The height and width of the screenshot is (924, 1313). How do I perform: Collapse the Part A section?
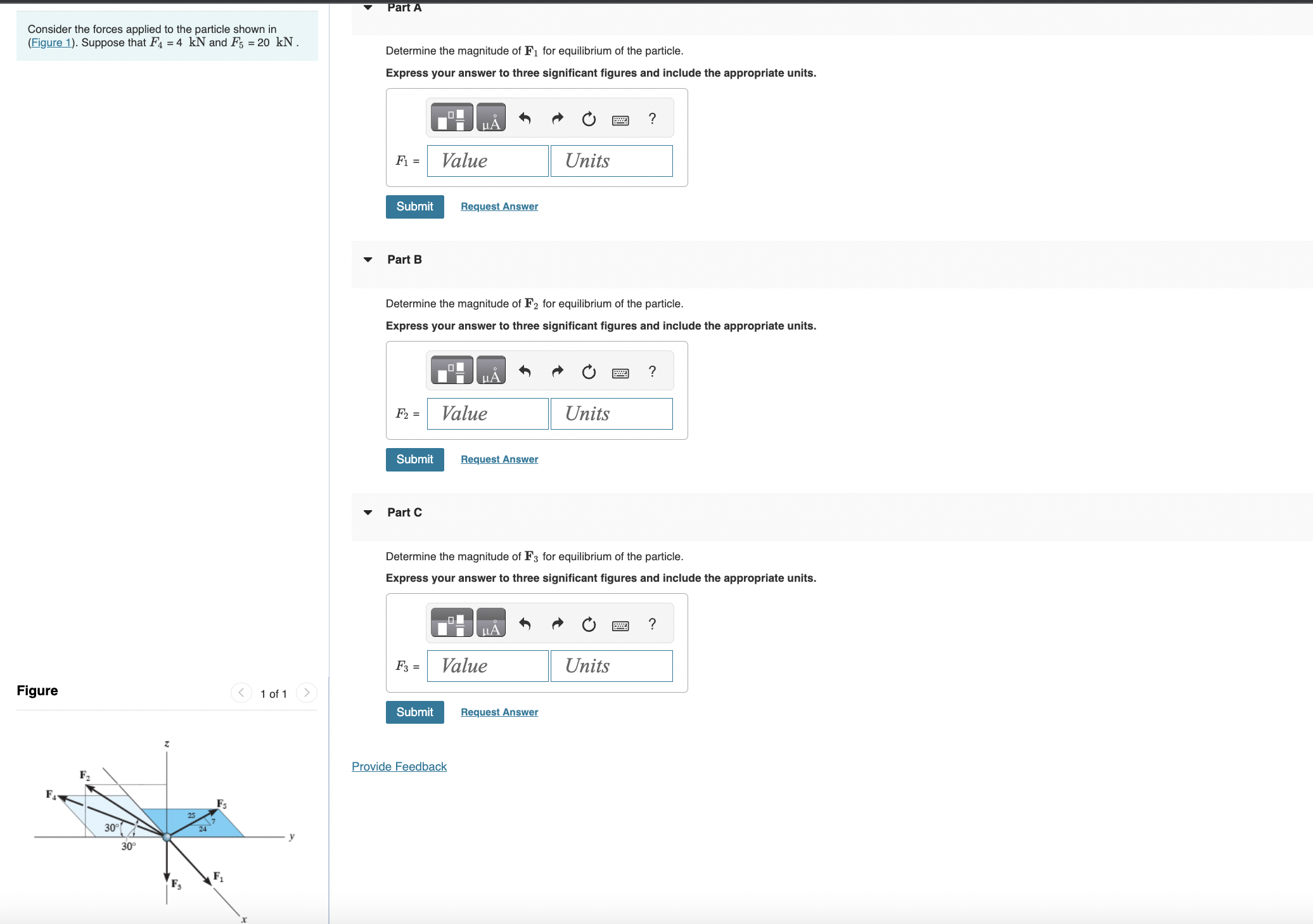point(368,8)
